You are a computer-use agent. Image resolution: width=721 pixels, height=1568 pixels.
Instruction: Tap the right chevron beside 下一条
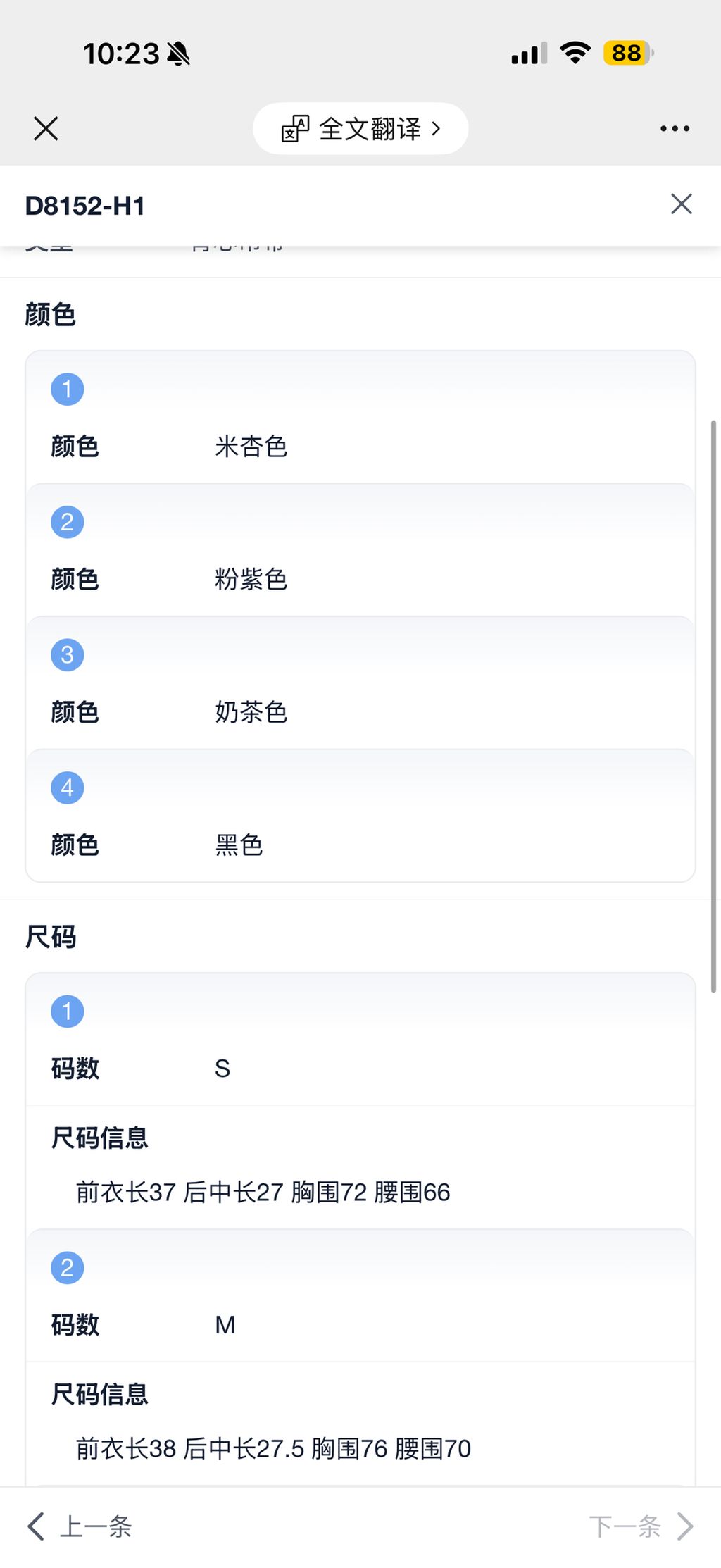685,1526
